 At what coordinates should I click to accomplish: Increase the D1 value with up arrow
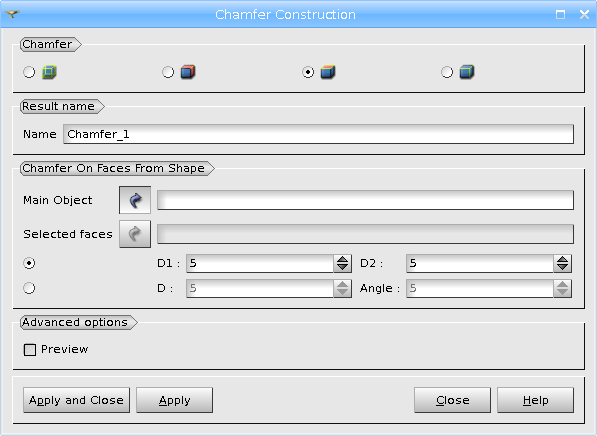pyautogui.click(x=342, y=259)
